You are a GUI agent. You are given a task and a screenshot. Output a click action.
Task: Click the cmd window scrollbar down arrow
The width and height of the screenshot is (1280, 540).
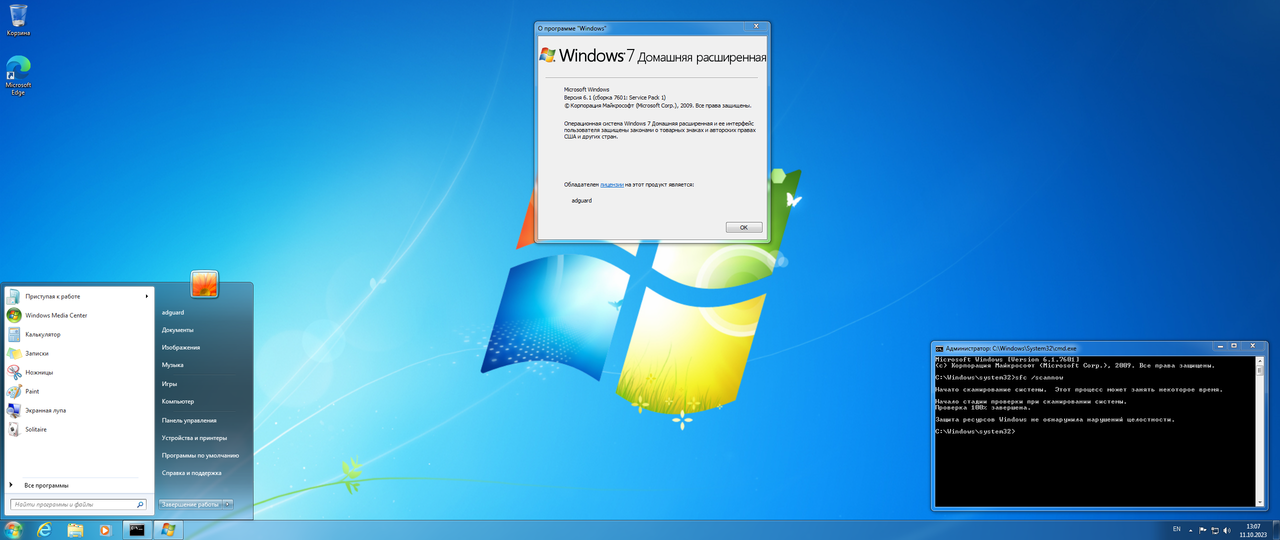point(1261,502)
